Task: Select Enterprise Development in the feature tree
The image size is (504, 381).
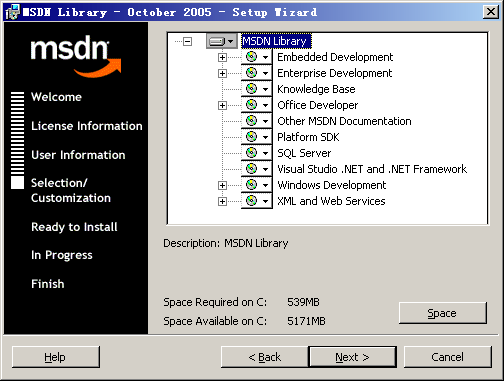Action: (x=335, y=73)
